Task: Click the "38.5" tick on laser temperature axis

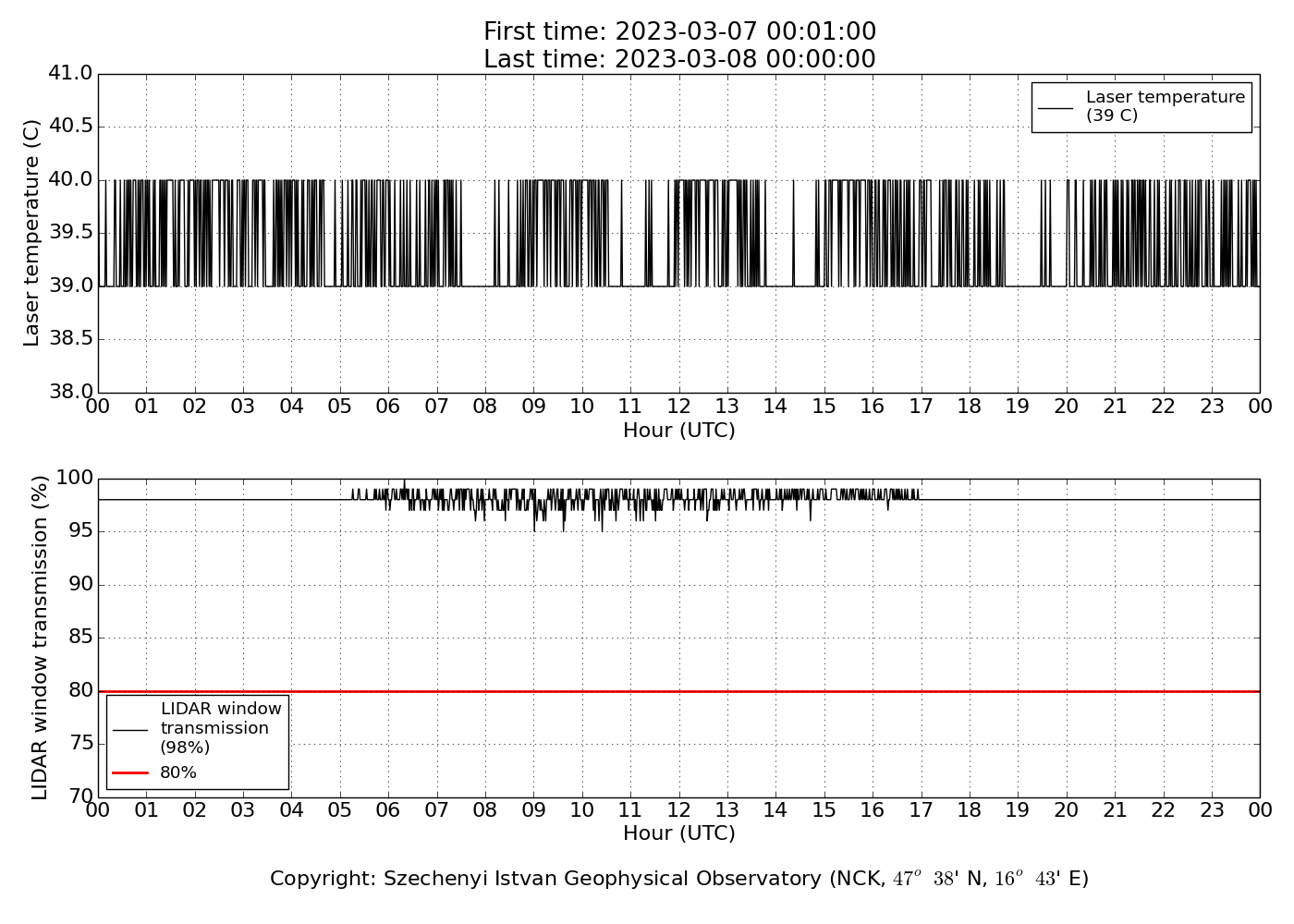Action: pyautogui.click(x=71, y=339)
